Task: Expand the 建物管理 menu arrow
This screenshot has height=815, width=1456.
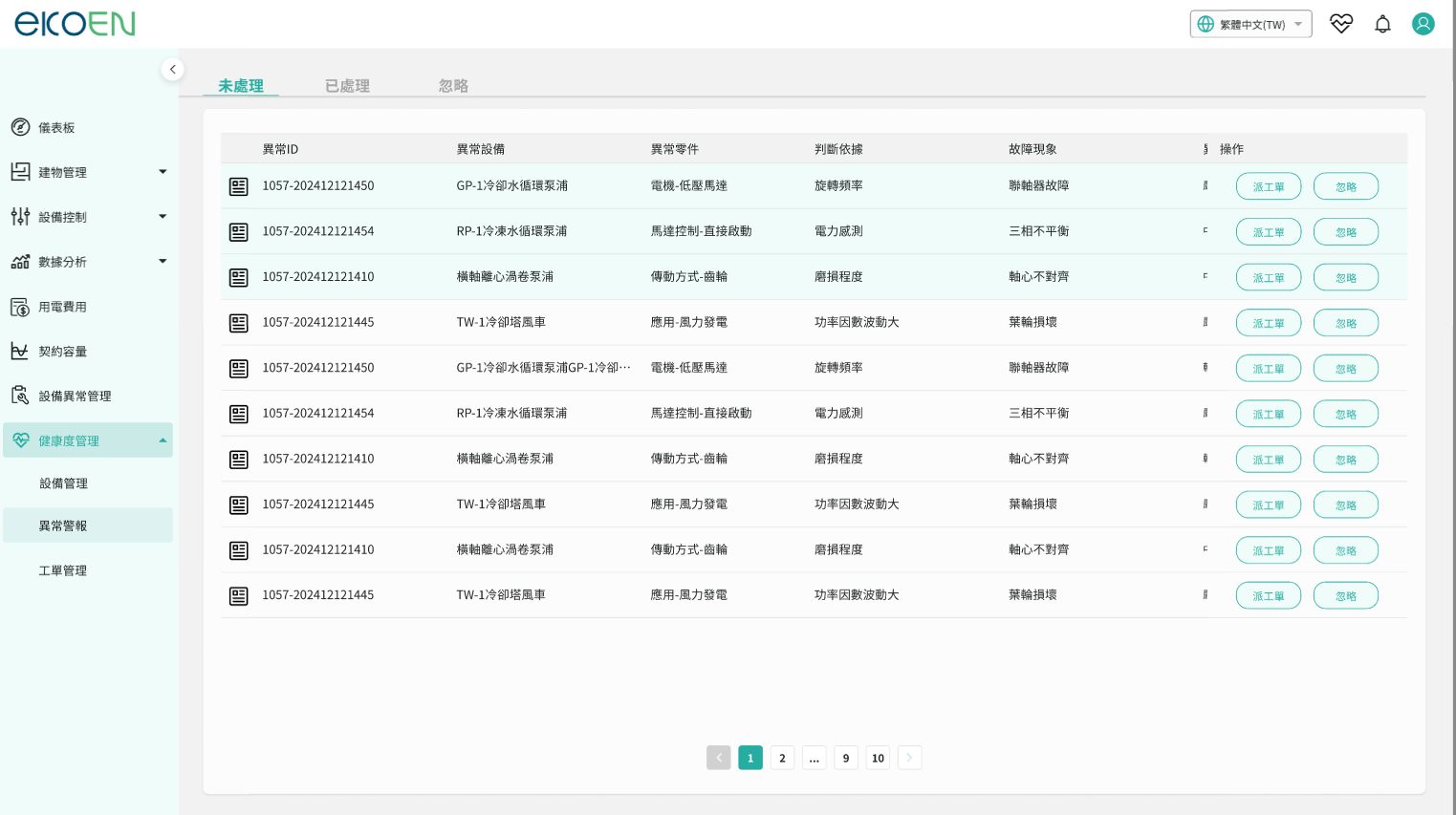Action: 163,172
